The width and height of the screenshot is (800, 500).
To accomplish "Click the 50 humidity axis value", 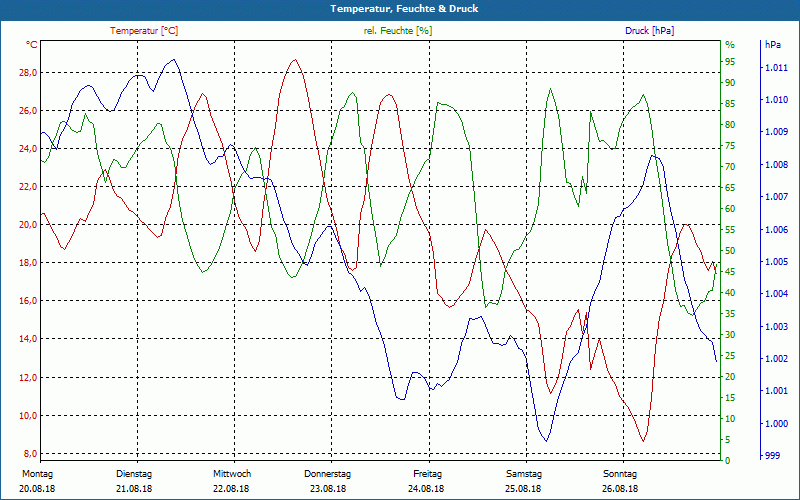I will click(x=731, y=251).
